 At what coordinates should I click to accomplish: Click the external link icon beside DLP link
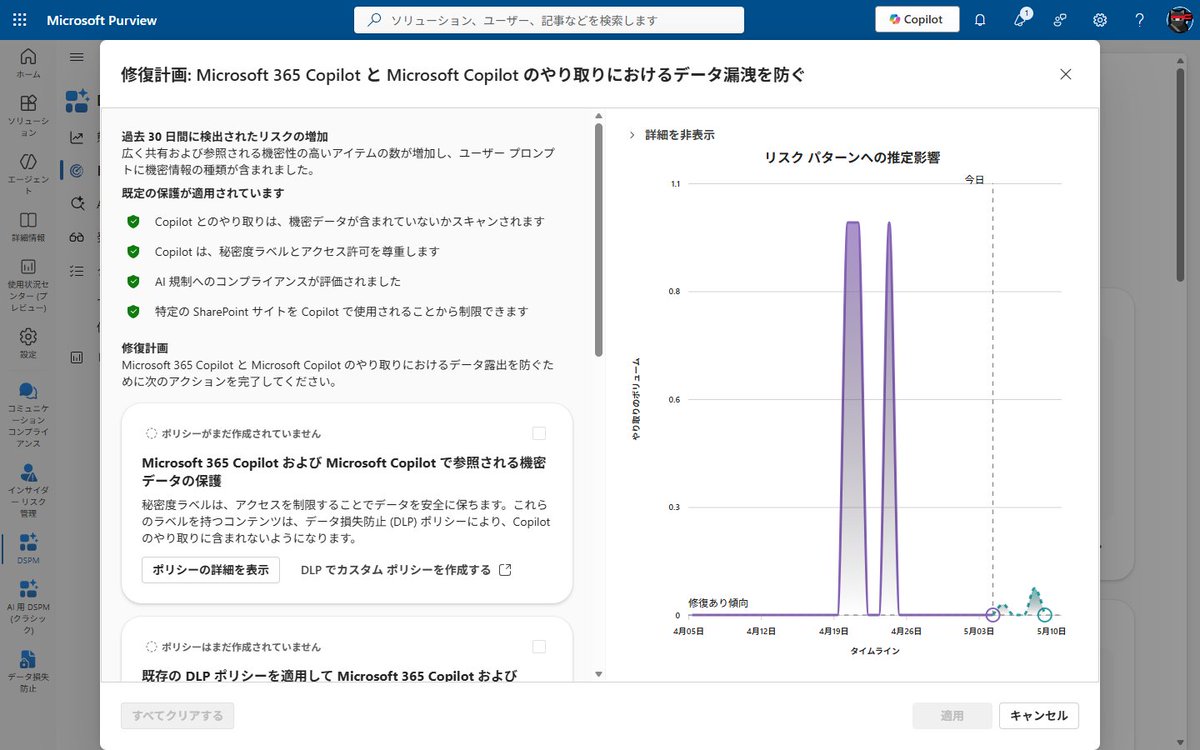pyautogui.click(x=505, y=570)
